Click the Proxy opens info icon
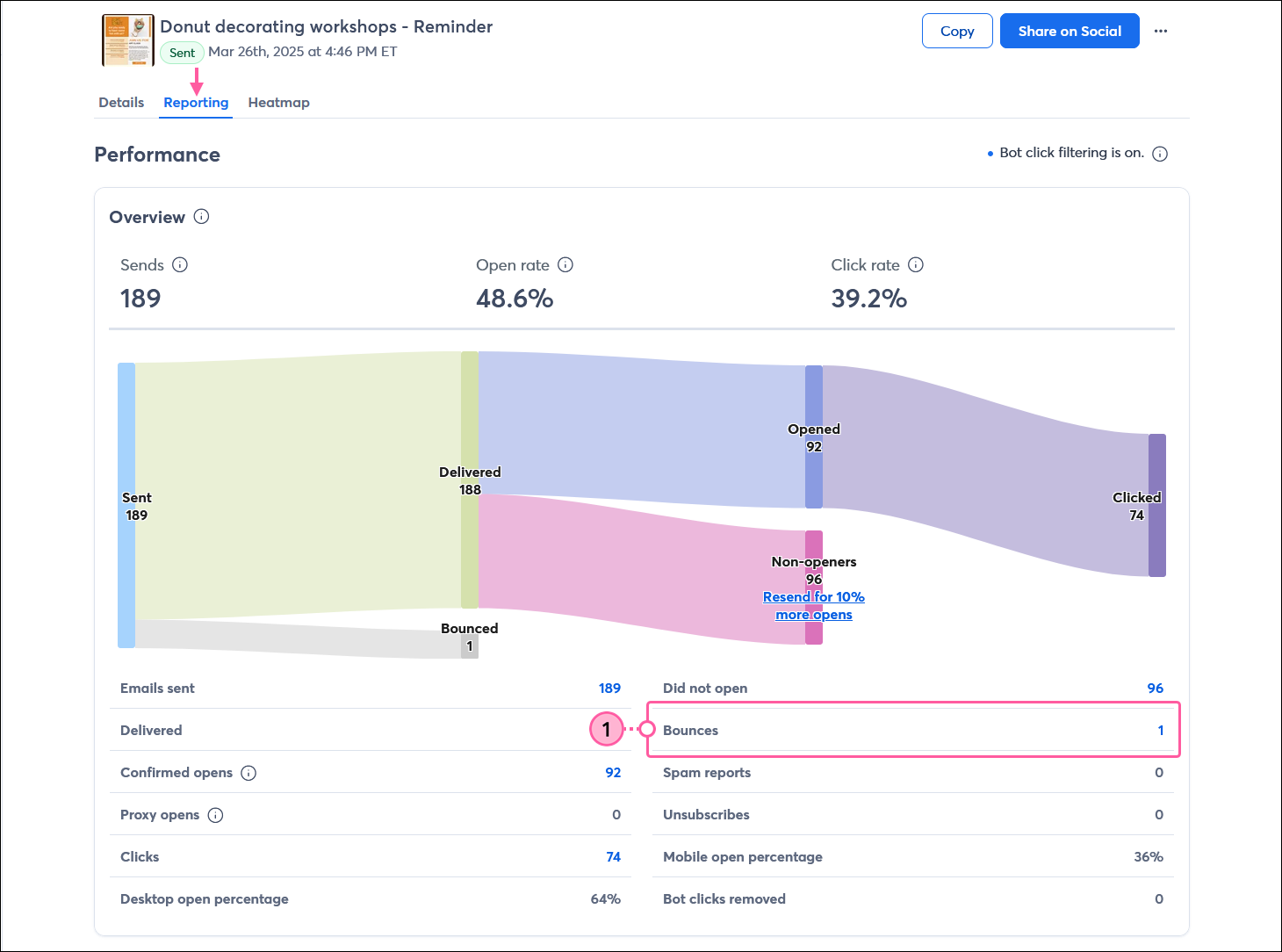The height and width of the screenshot is (952, 1282). click(216, 815)
